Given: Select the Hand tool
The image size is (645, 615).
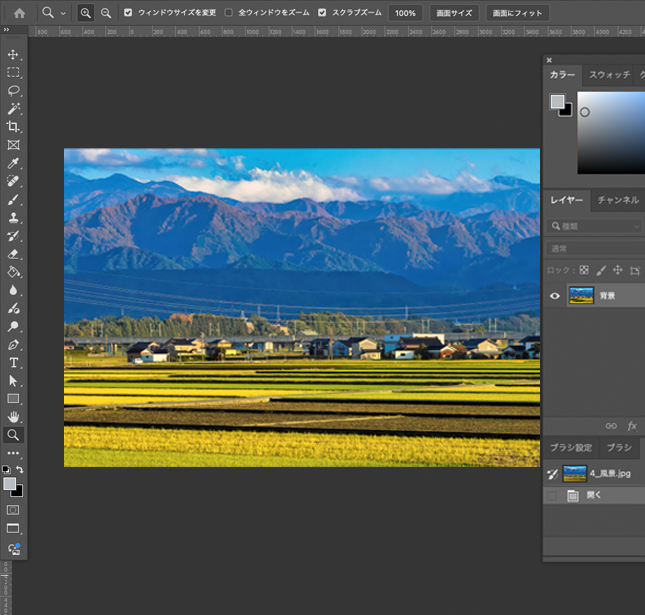Looking at the screenshot, I should 13,417.
